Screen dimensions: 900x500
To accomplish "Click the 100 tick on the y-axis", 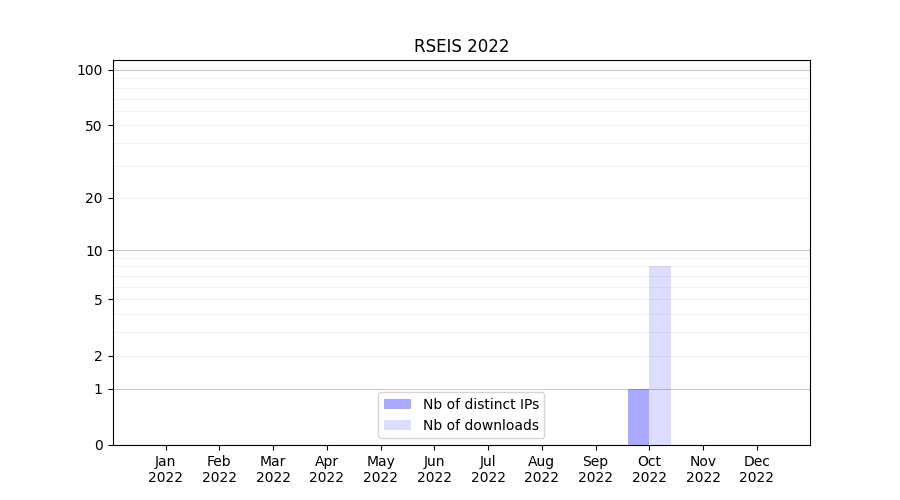I will point(90,70).
